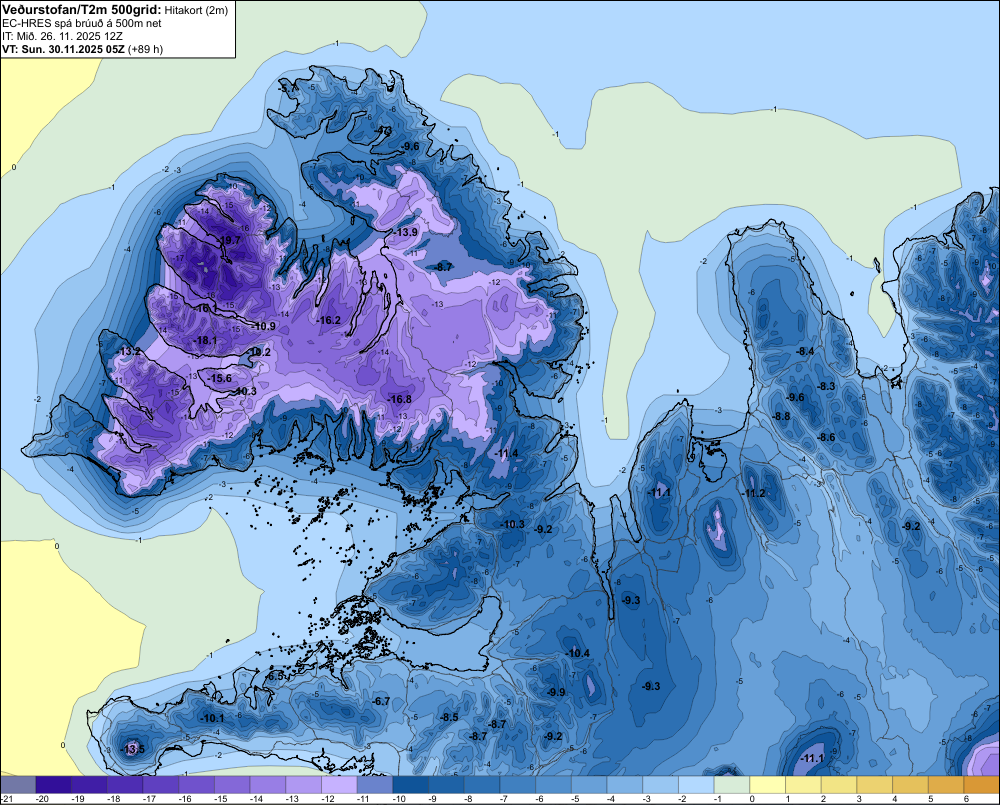Click the forecast offset '(+89 h)'

point(145,49)
